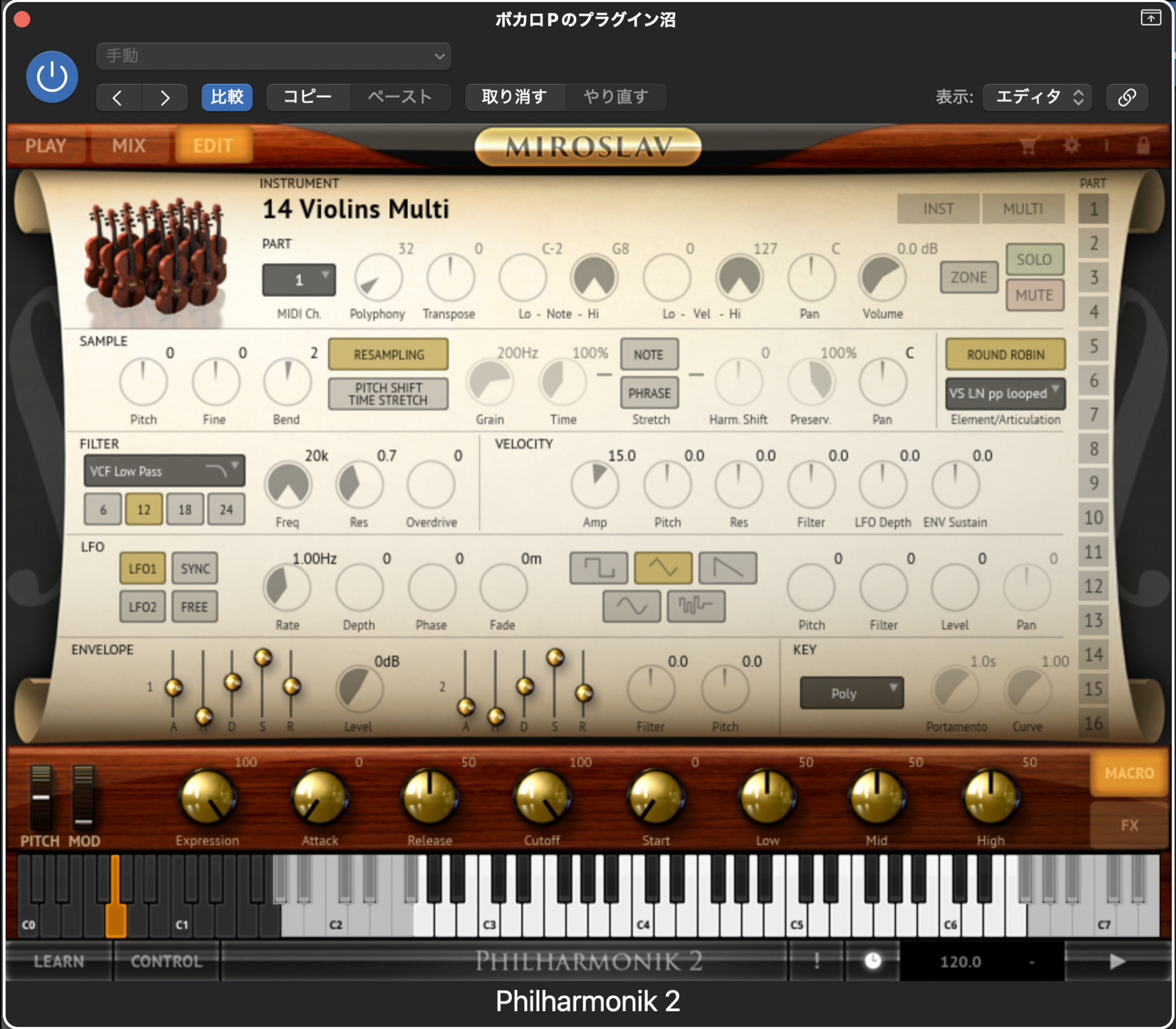Open the shopping cart store icon
This screenshot has height=1029, width=1176.
tap(1029, 146)
